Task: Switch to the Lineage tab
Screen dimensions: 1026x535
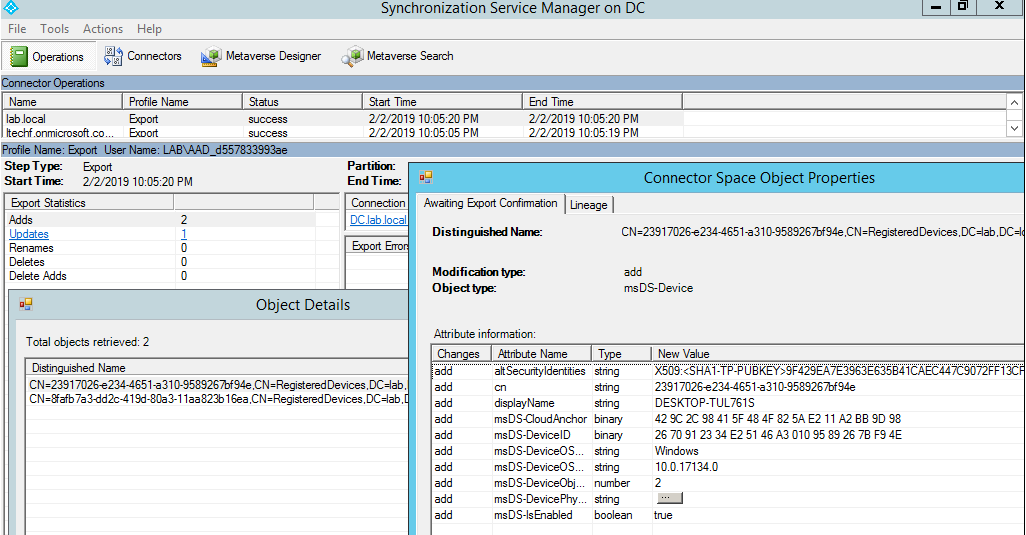Action: point(588,204)
